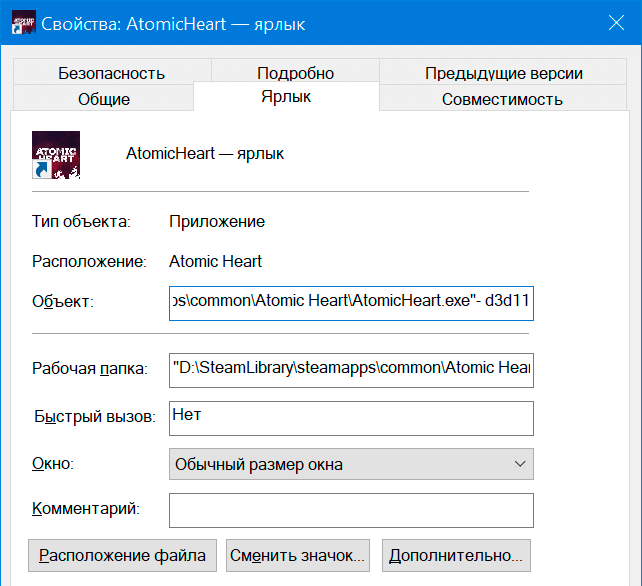The height and width of the screenshot is (586, 642).
Task: Click the 'Рабочая папка:' label
Action: pyautogui.click(x=90, y=369)
